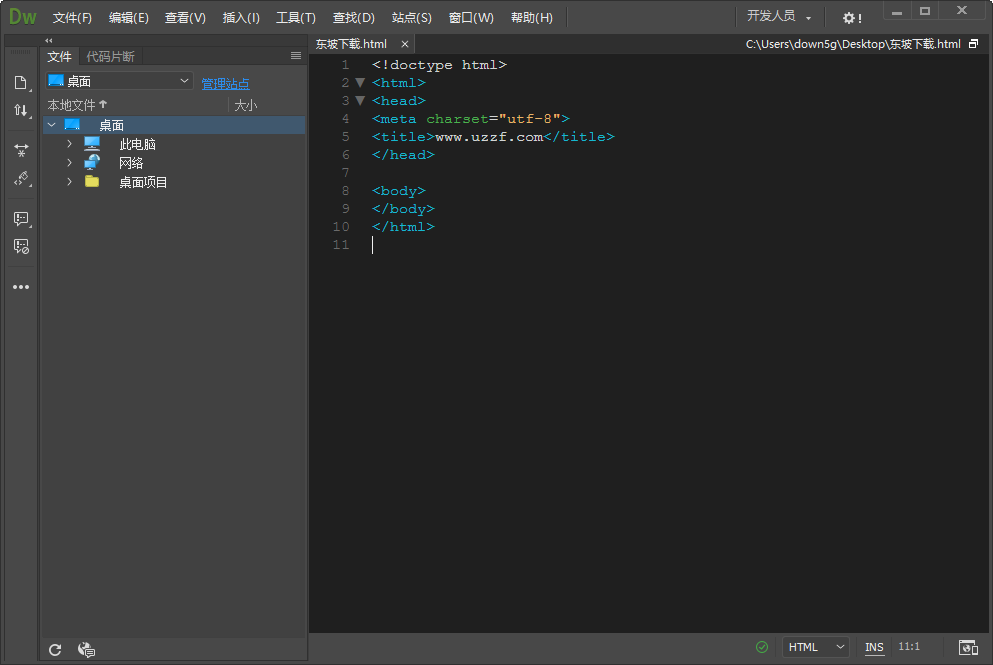
Task: Open the 开发人员 workspace dropdown
Action: tap(779, 16)
